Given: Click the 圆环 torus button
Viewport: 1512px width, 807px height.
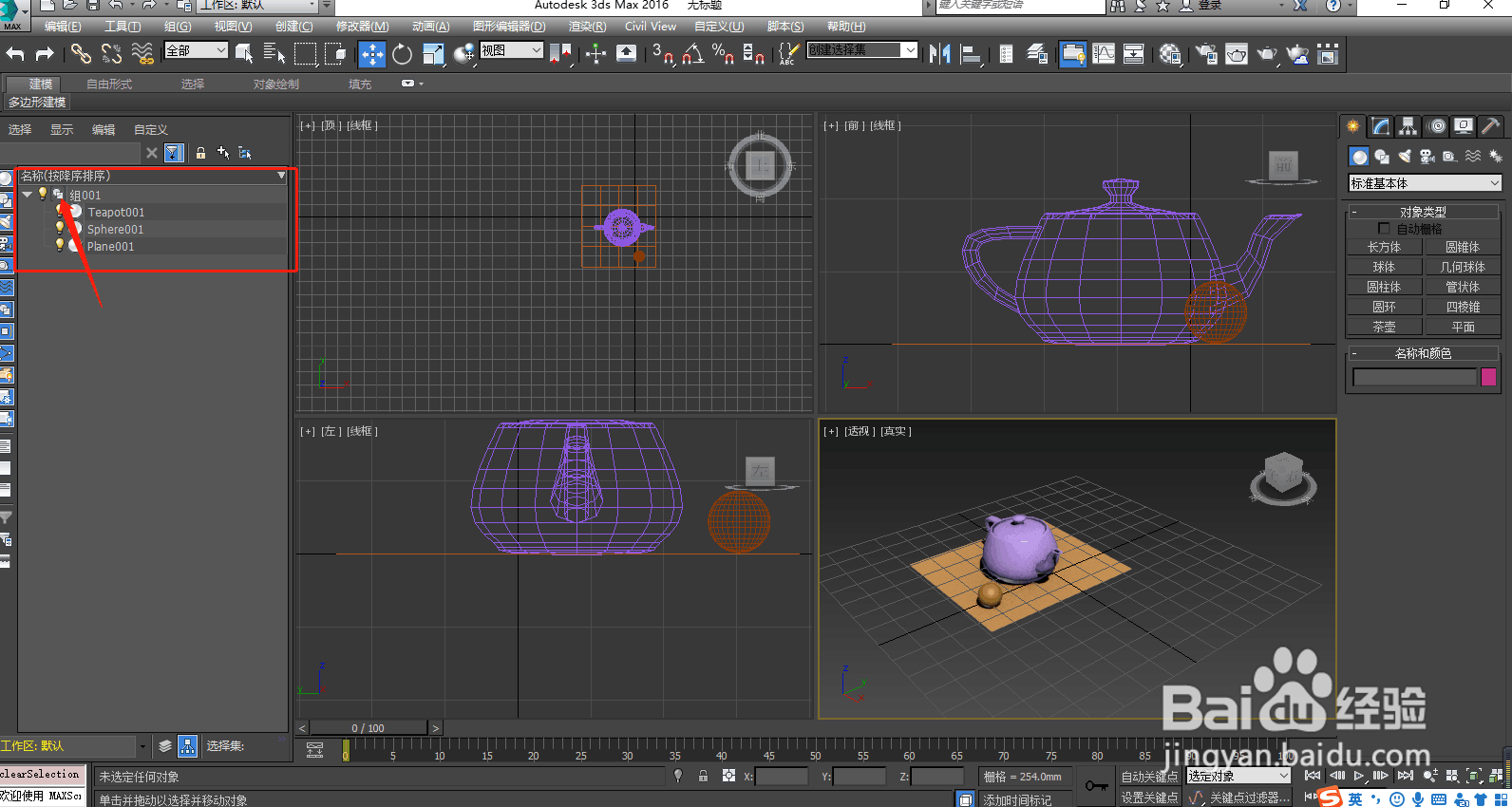Looking at the screenshot, I should 1384,307.
